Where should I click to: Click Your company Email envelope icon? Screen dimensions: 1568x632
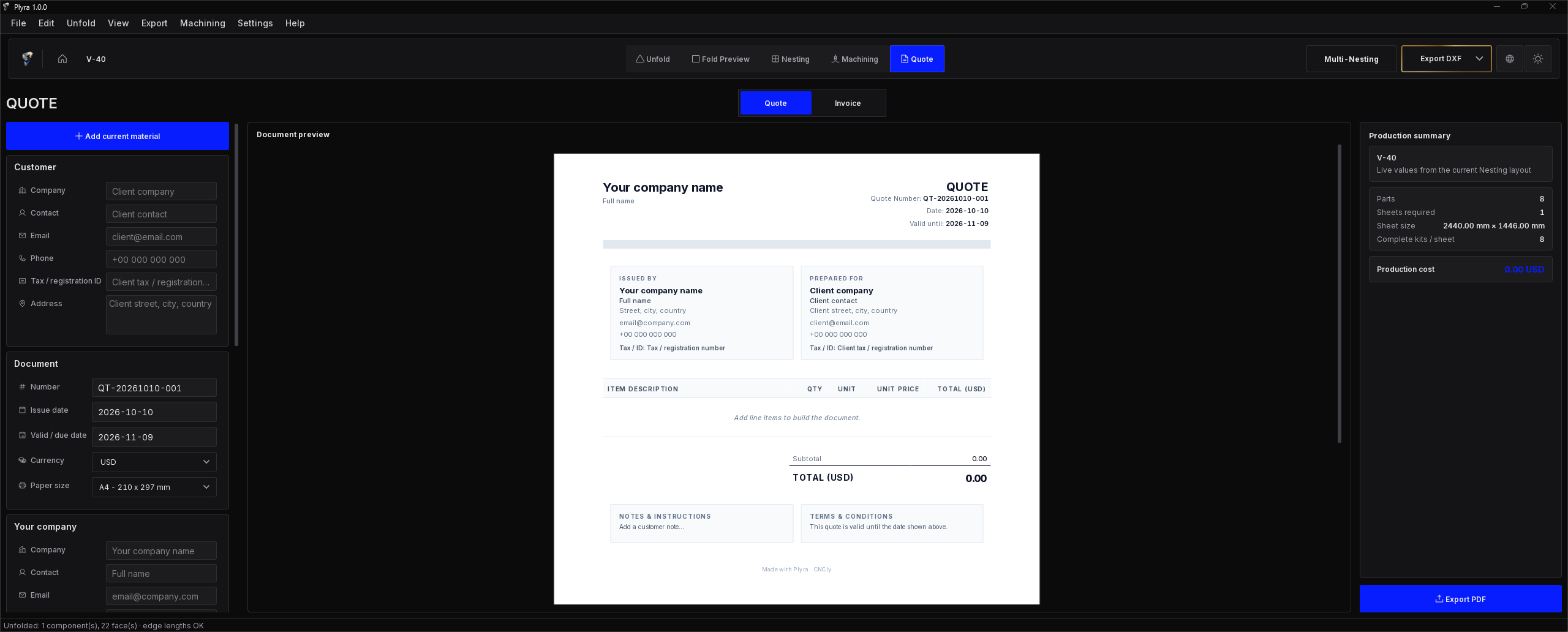click(x=23, y=595)
